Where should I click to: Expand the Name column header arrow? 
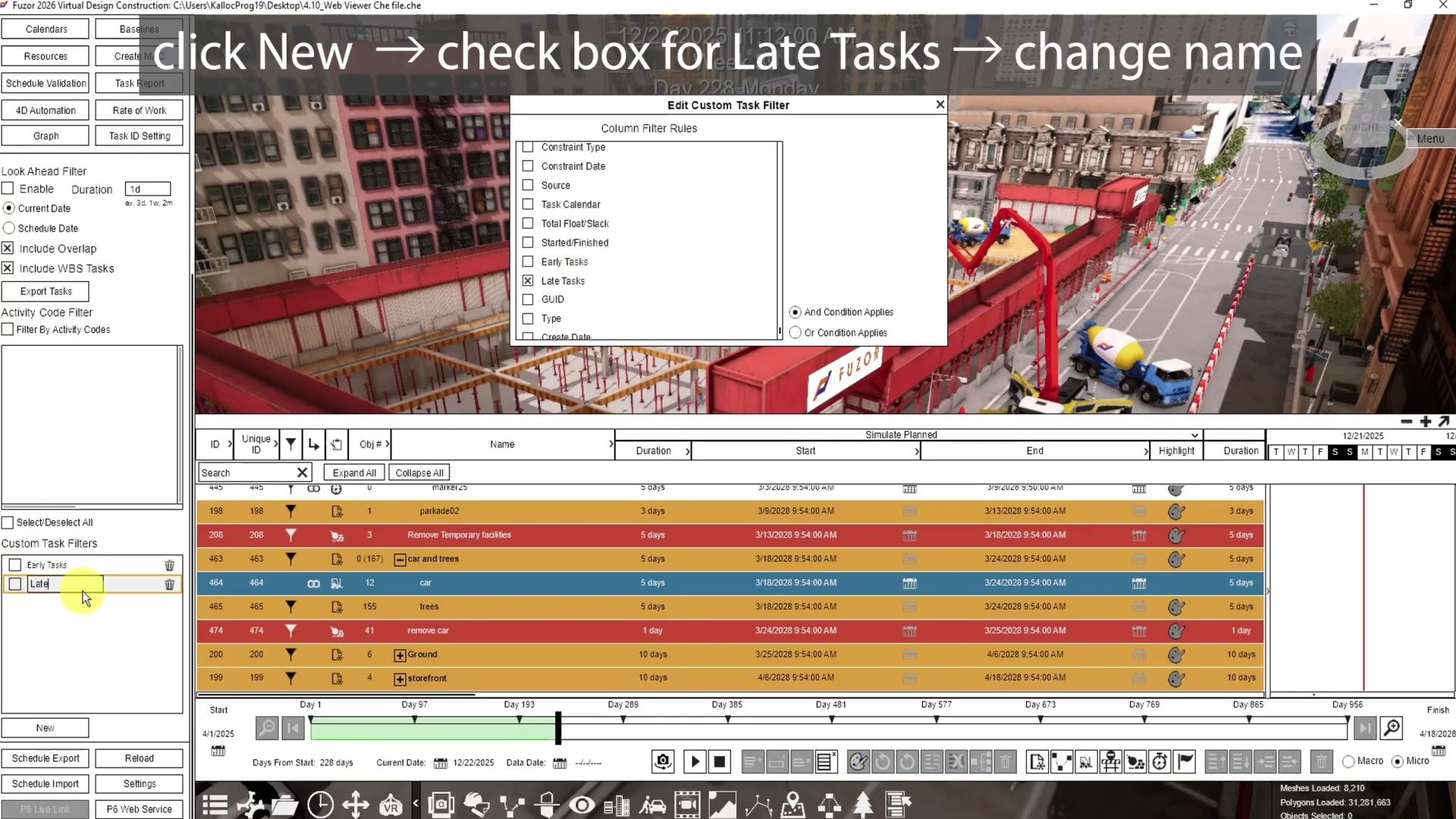pos(611,444)
